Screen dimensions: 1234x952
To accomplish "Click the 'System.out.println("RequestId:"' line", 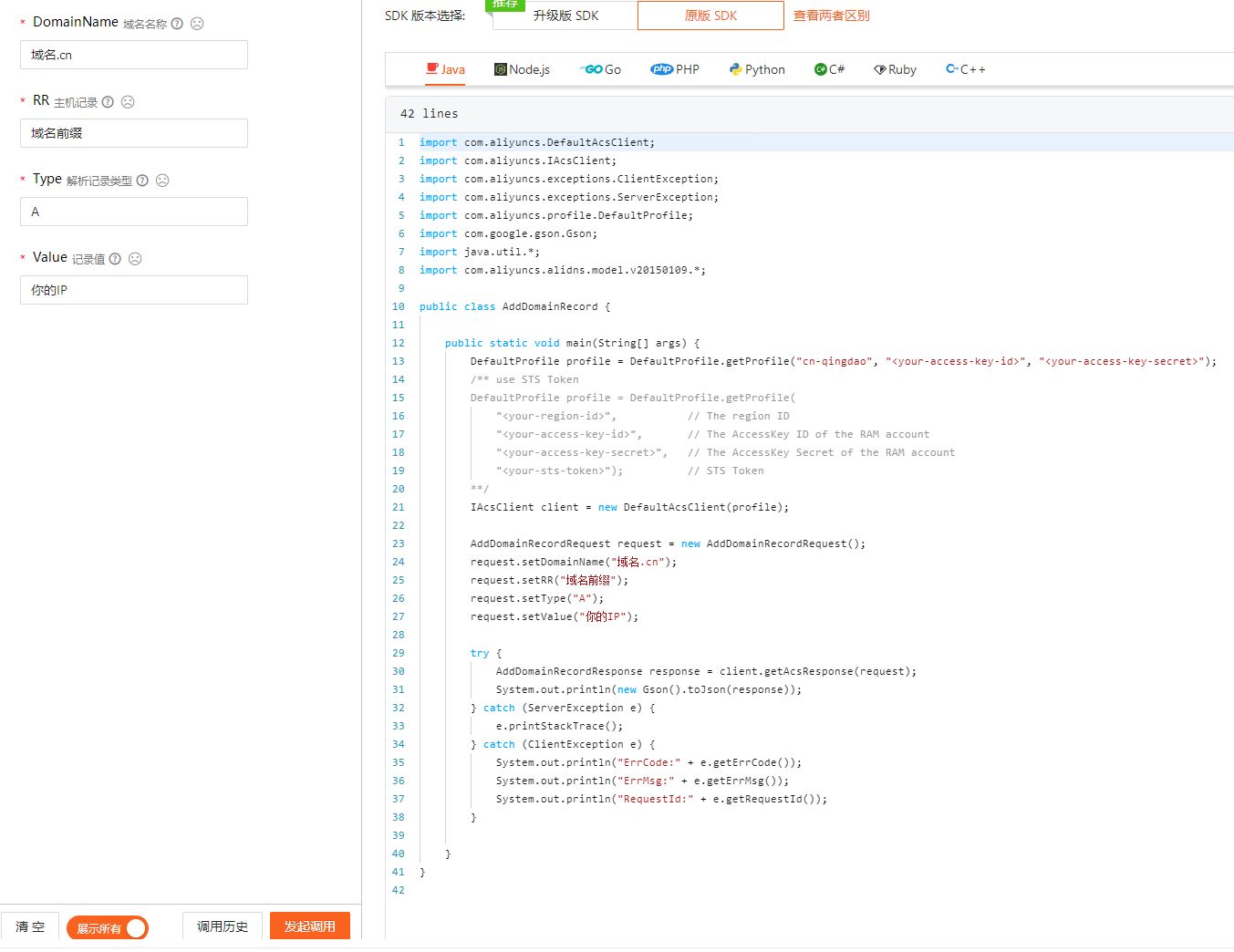I will [661, 799].
